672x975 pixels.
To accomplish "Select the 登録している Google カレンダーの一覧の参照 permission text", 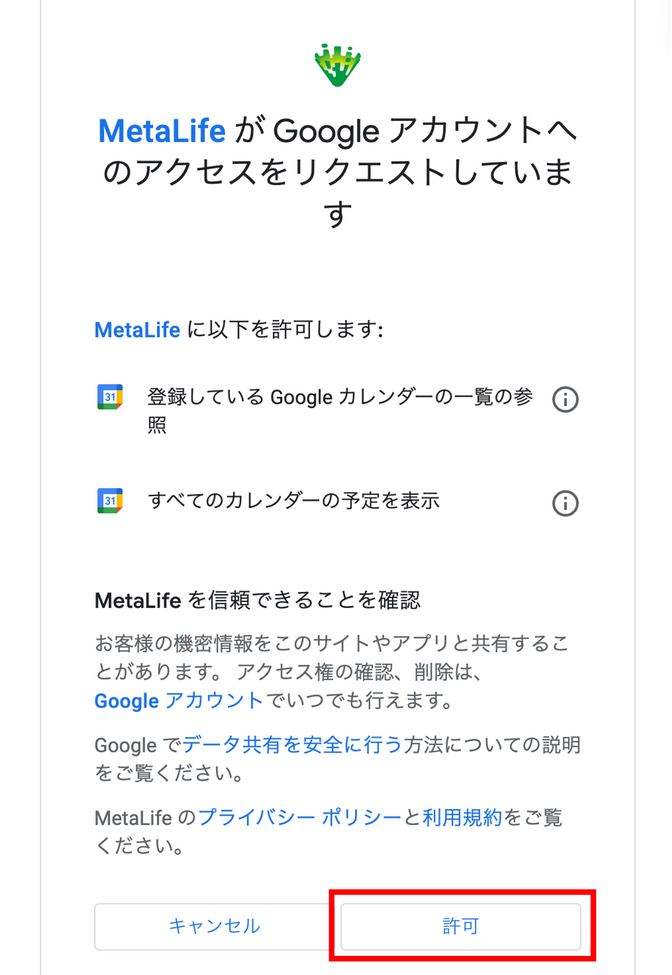I will (340, 411).
